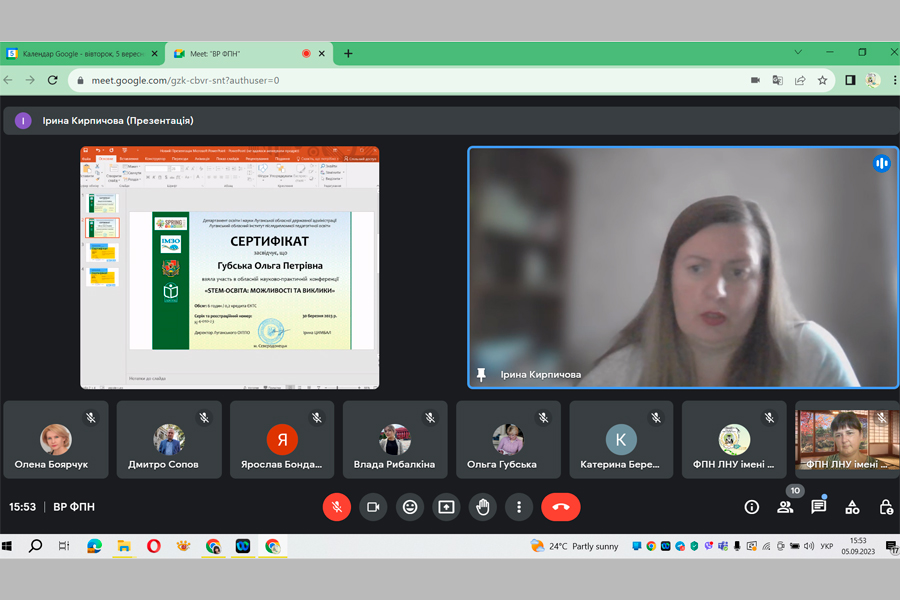This screenshot has height=600, width=900.
Task: Open the chat with everyone panel
Action: coord(819,507)
